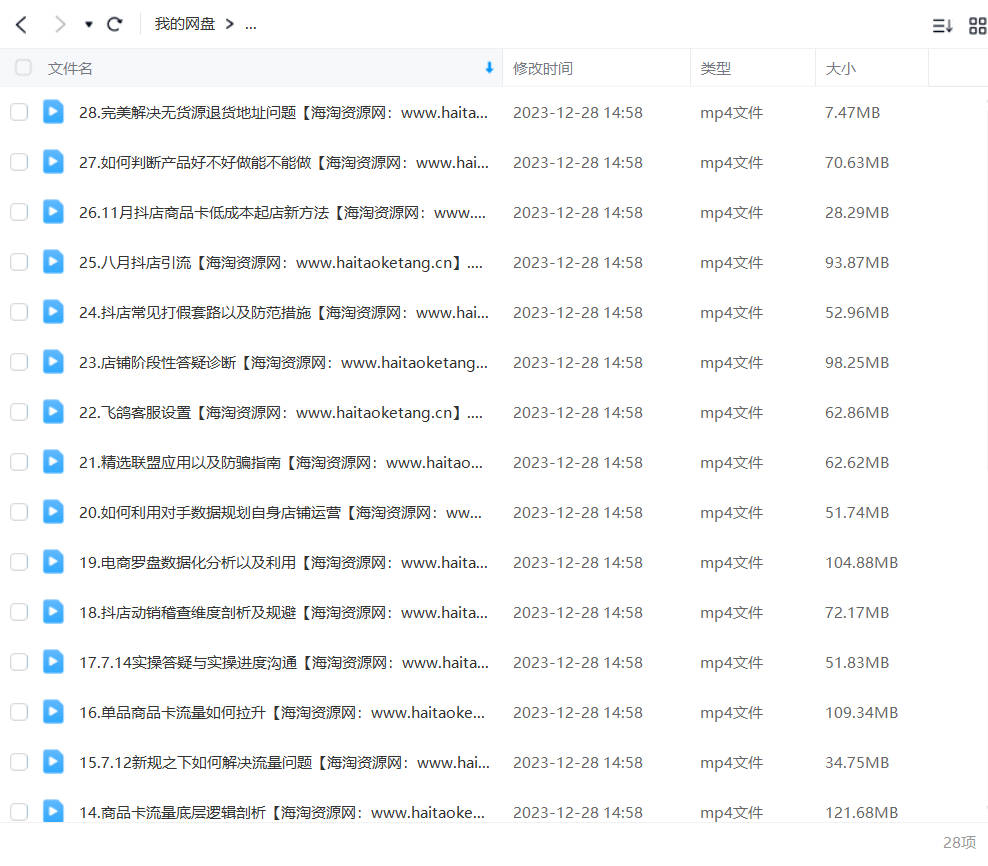Select file name 20.如何利用对手数据规划自身店铺运营
This screenshot has width=988, height=866.
(280, 512)
